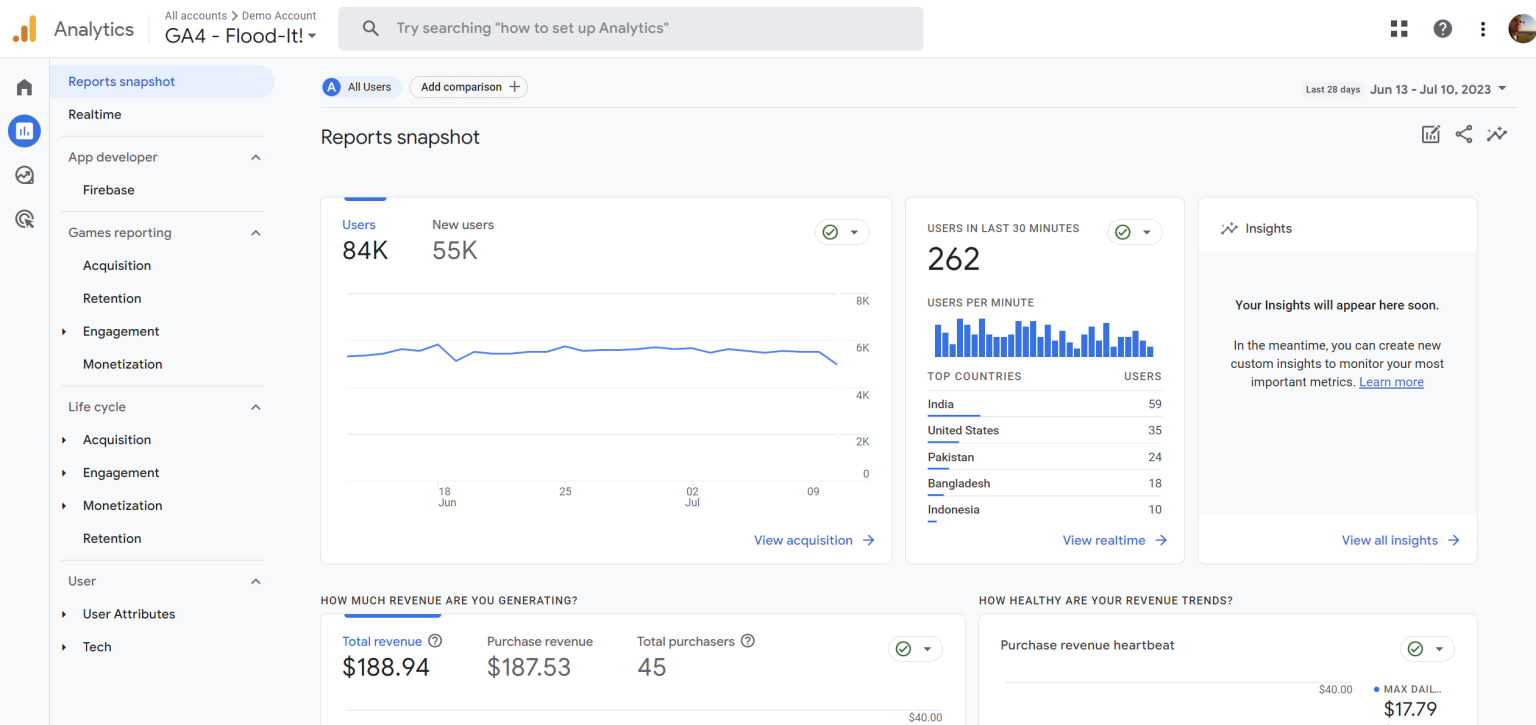Open the Realtime report
Viewport: 1536px width, 725px height.
[95, 114]
